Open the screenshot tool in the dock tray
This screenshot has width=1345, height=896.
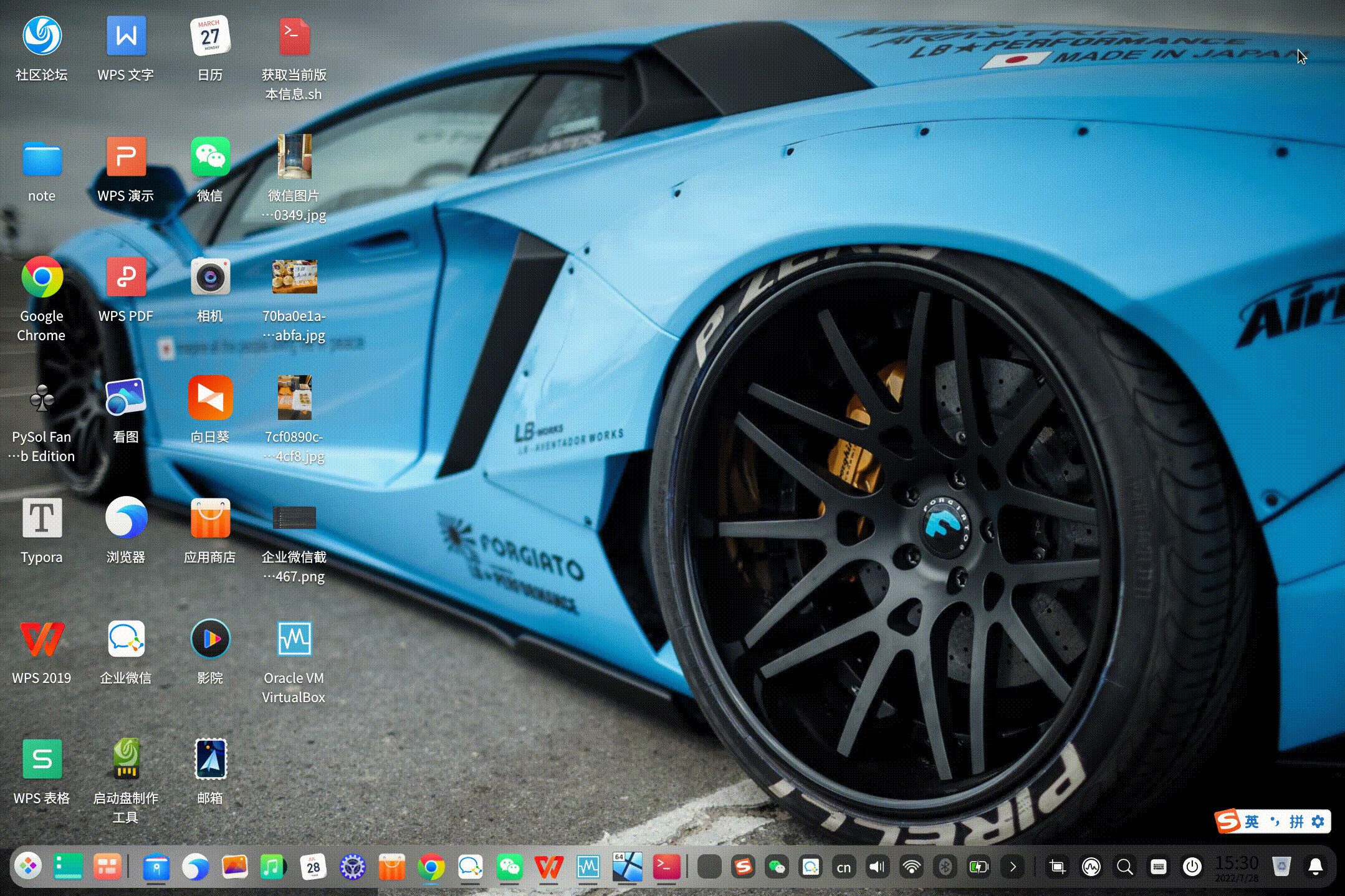(x=1057, y=867)
